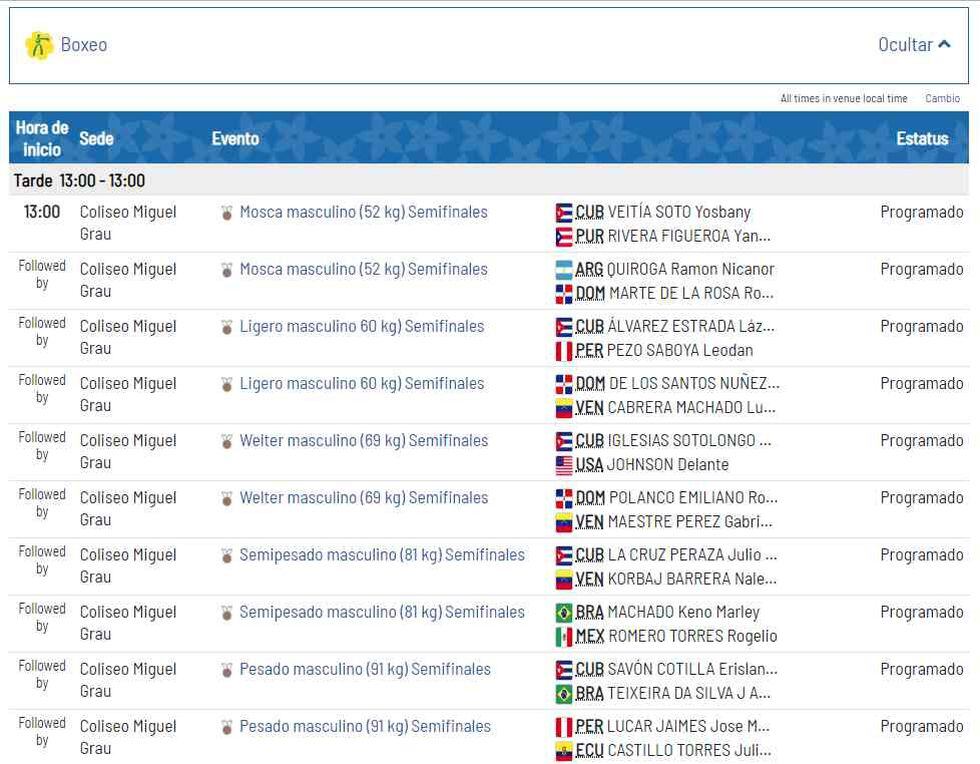Click the Mexico flag beside ROMERO TORRES
This screenshot has width=980, height=764.
coord(564,637)
